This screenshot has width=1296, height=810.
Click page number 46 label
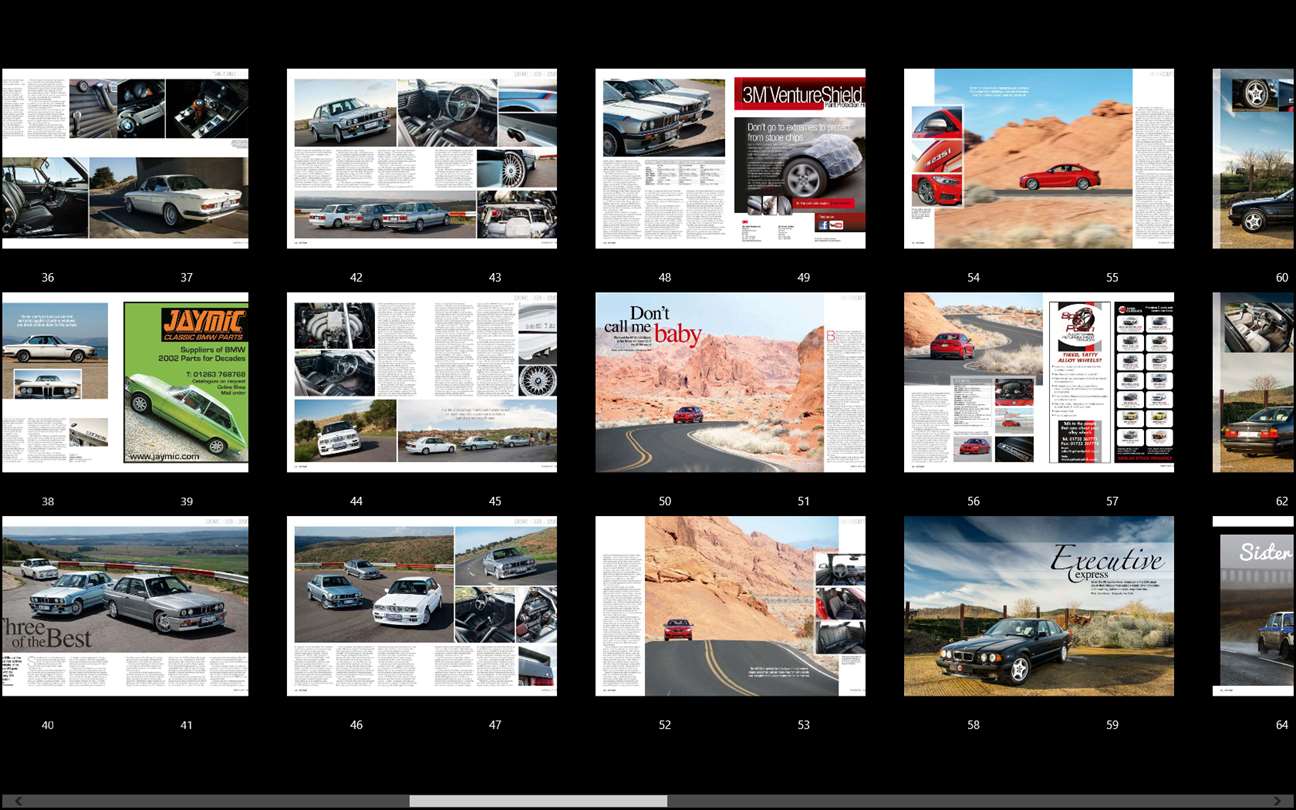tap(356, 725)
